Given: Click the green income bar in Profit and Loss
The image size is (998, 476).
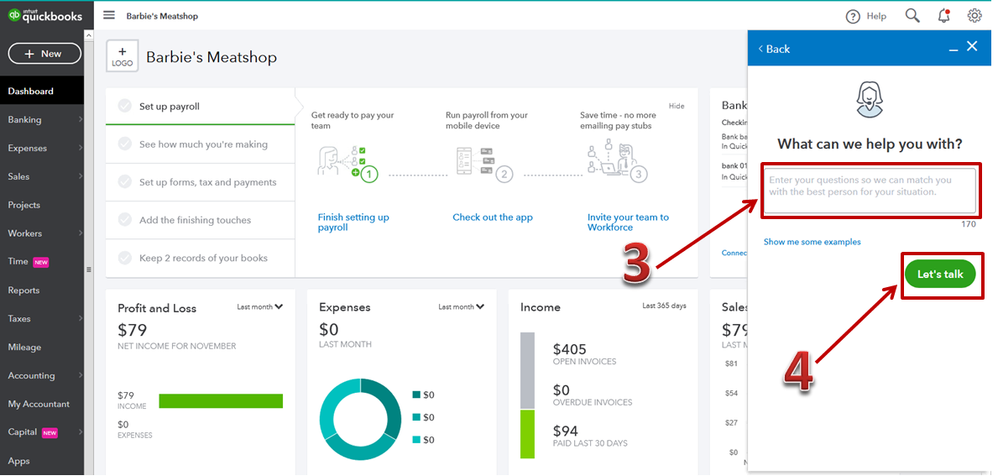Looking at the screenshot, I should coord(221,401).
